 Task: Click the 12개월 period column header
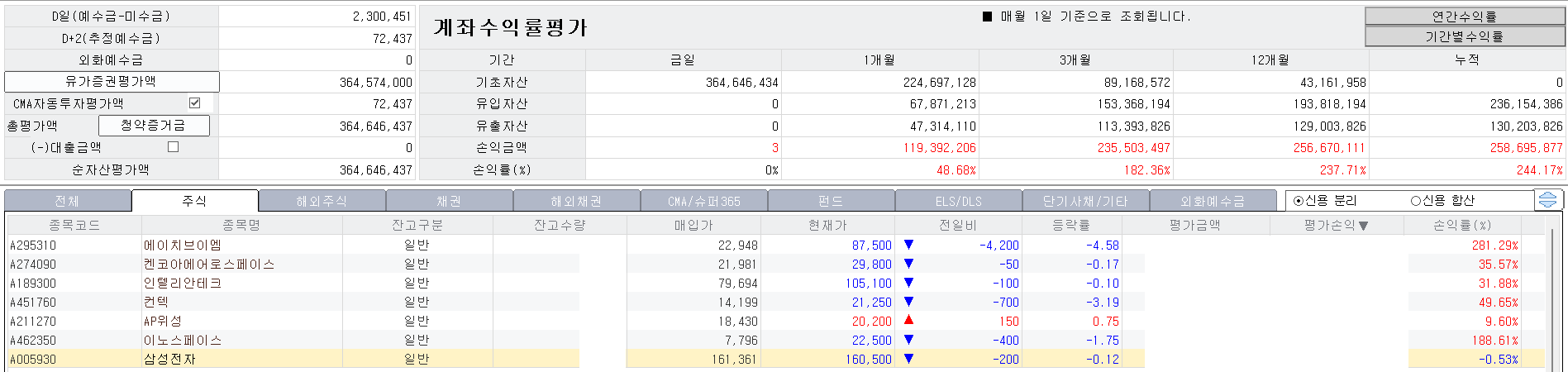[1270, 60]
